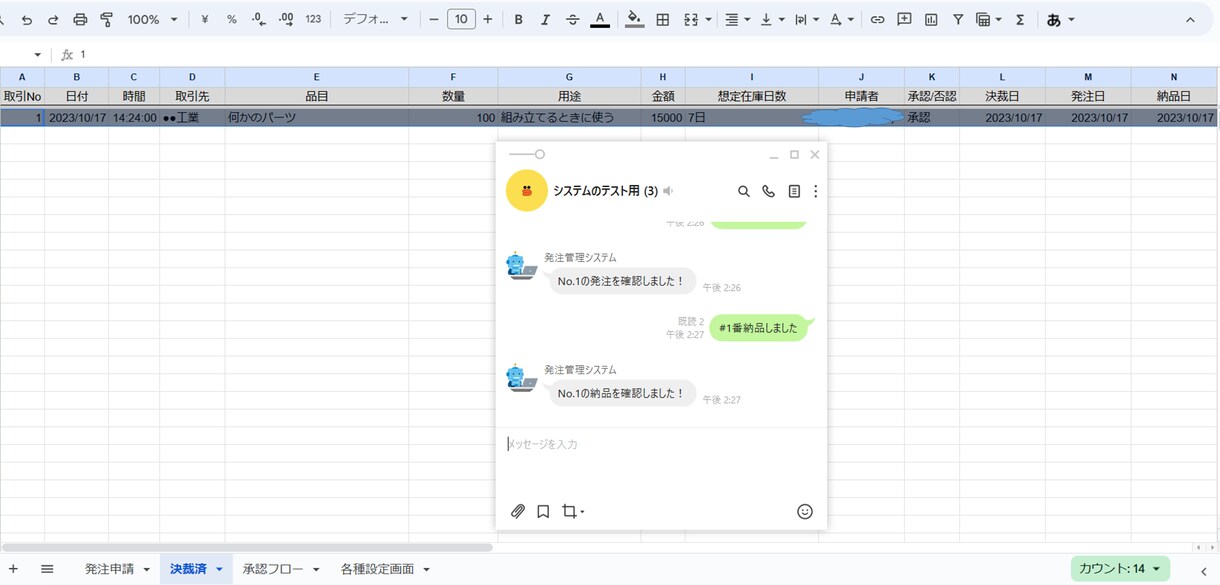Open text wrapping dropdown

[806, 19]
